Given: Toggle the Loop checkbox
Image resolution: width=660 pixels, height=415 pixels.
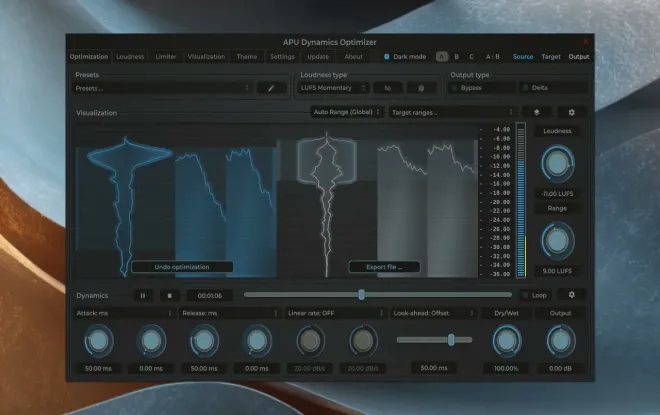Looking at the screenshot, I should tap(535, 295).
